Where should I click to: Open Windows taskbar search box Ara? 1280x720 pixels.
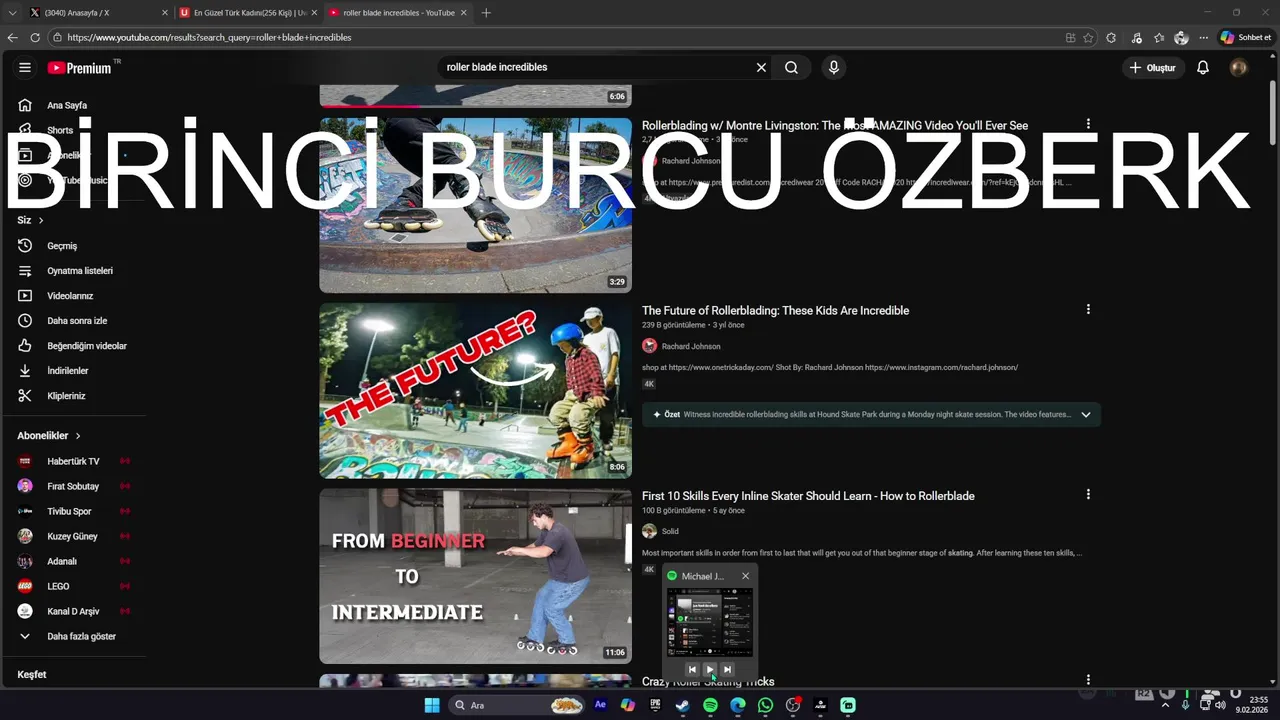coord(519,705)
